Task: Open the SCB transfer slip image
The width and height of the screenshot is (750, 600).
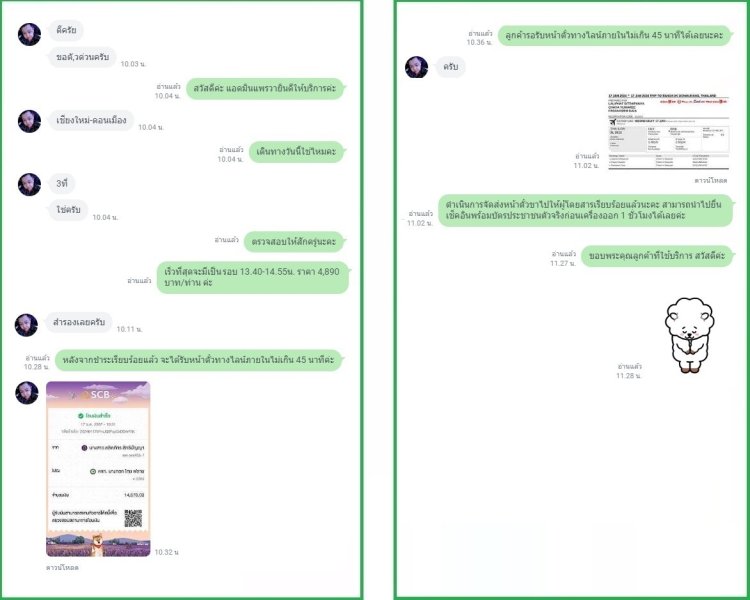Action: [x=98, y=469]
